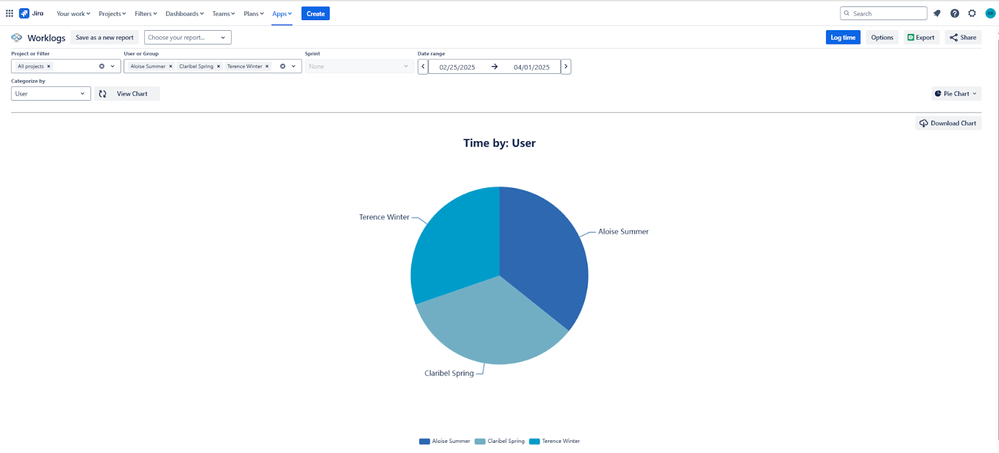The width and height of the screenshot is (999, 453).
Task: Open the Options button
Action: point(882,38)
